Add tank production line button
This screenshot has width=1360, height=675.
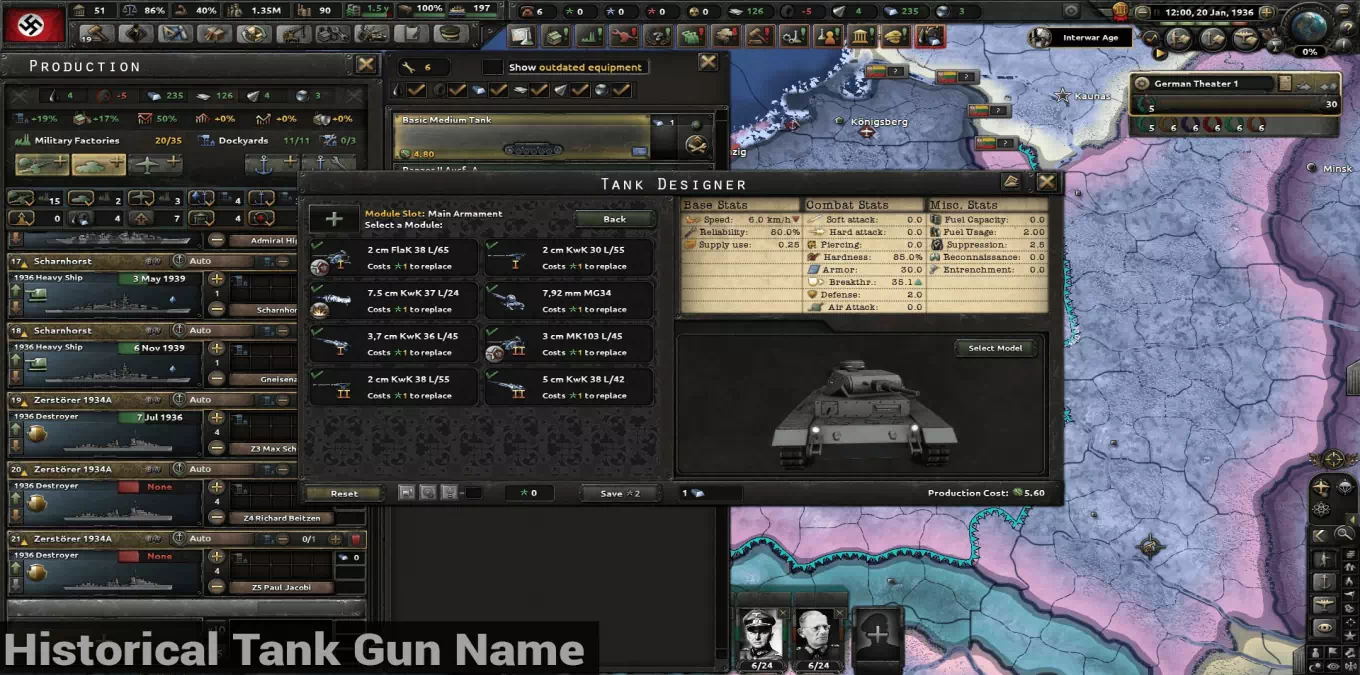(x=98, y=164)
